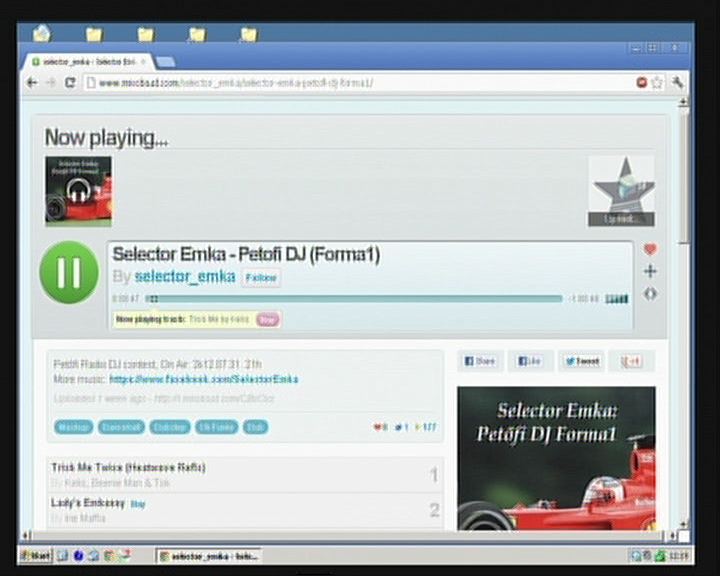720x576 pixels.
Task: Click the first quick launch icon after Start
Action: (x=62, y=556)
